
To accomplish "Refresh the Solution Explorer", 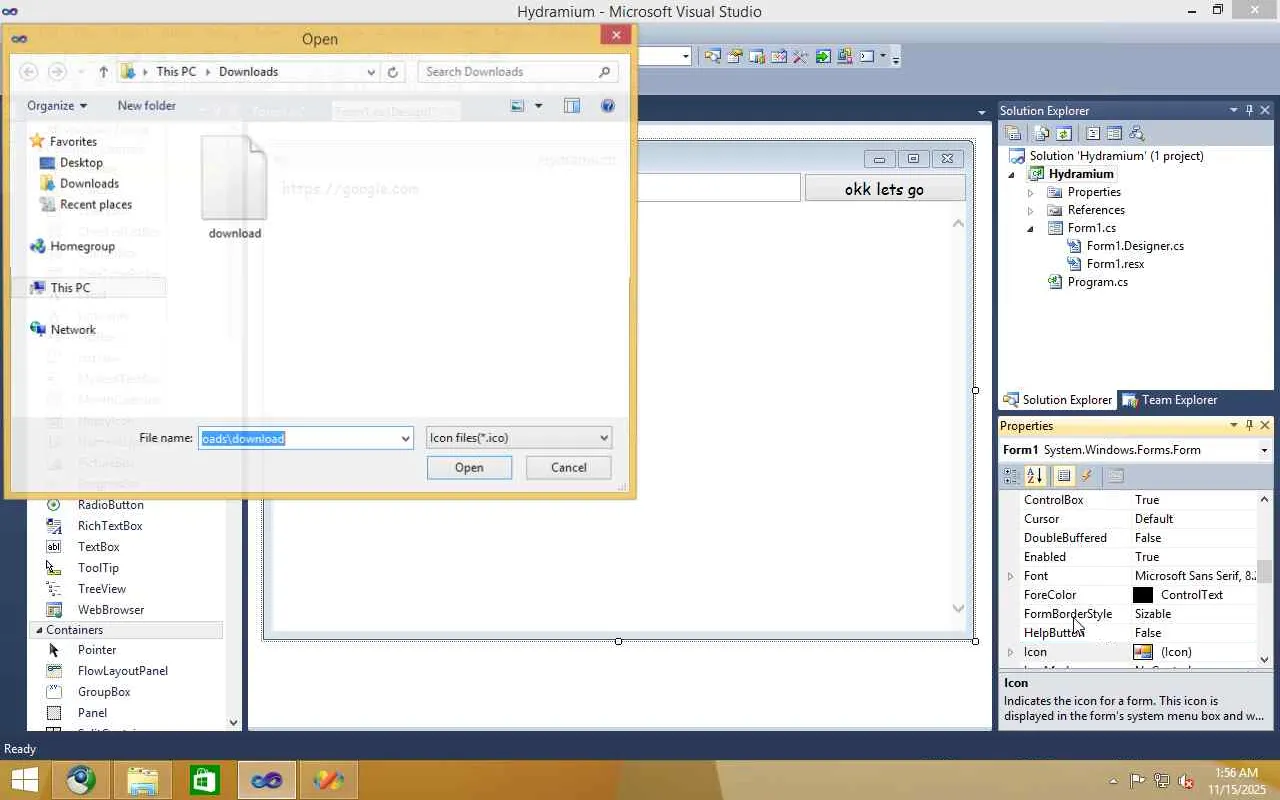I will click(1064, 133).
